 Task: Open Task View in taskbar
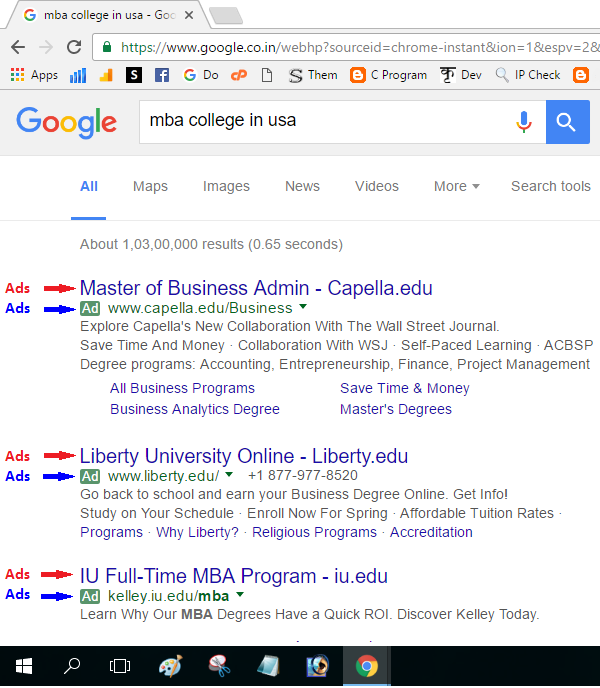point(120,666)
